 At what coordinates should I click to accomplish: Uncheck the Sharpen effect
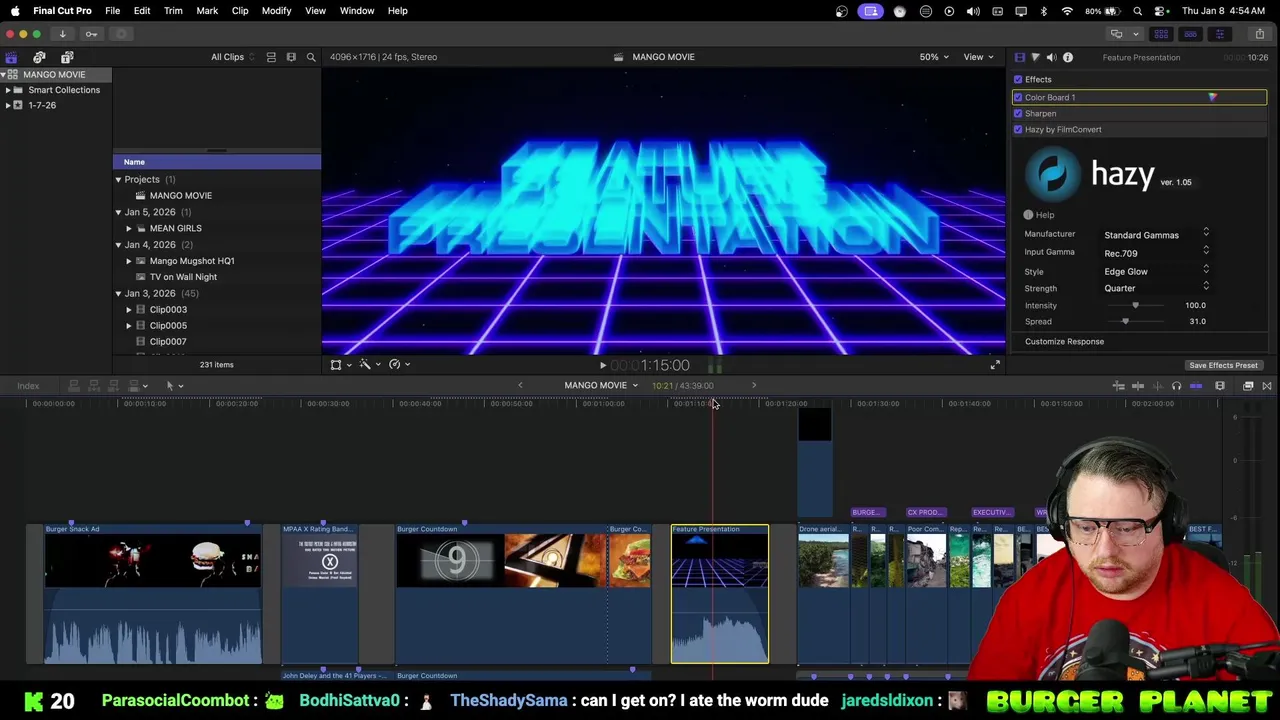1018,113
